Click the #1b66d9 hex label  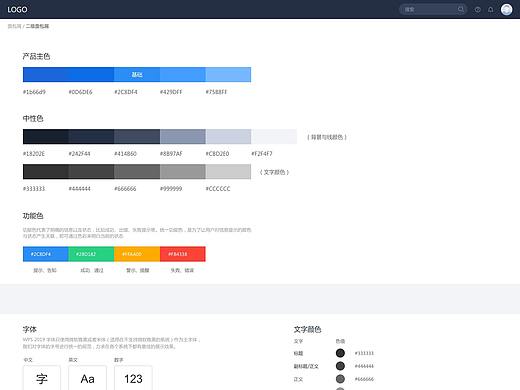point(34,92)
